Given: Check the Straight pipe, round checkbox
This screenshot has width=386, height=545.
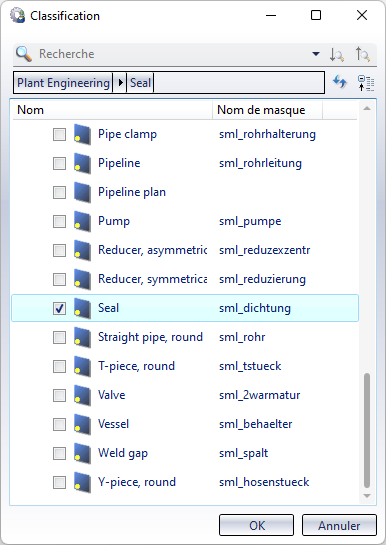Looking at the screenshot, I should (59, 337).
